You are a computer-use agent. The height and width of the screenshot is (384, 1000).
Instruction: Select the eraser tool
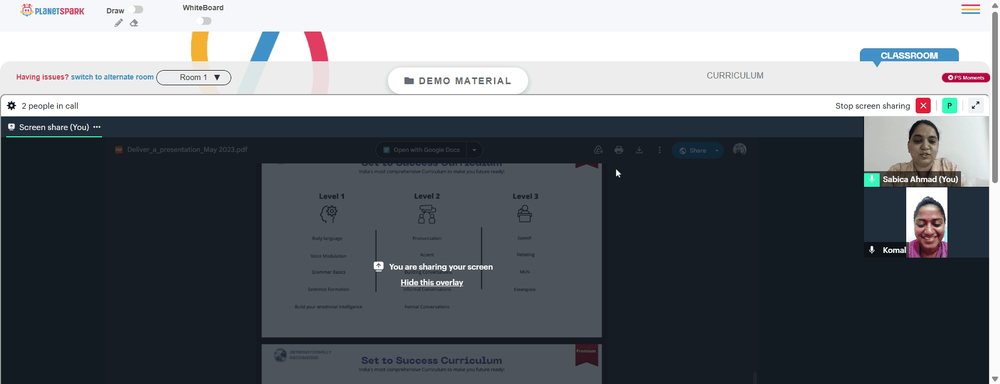click(x=134, y=23)
